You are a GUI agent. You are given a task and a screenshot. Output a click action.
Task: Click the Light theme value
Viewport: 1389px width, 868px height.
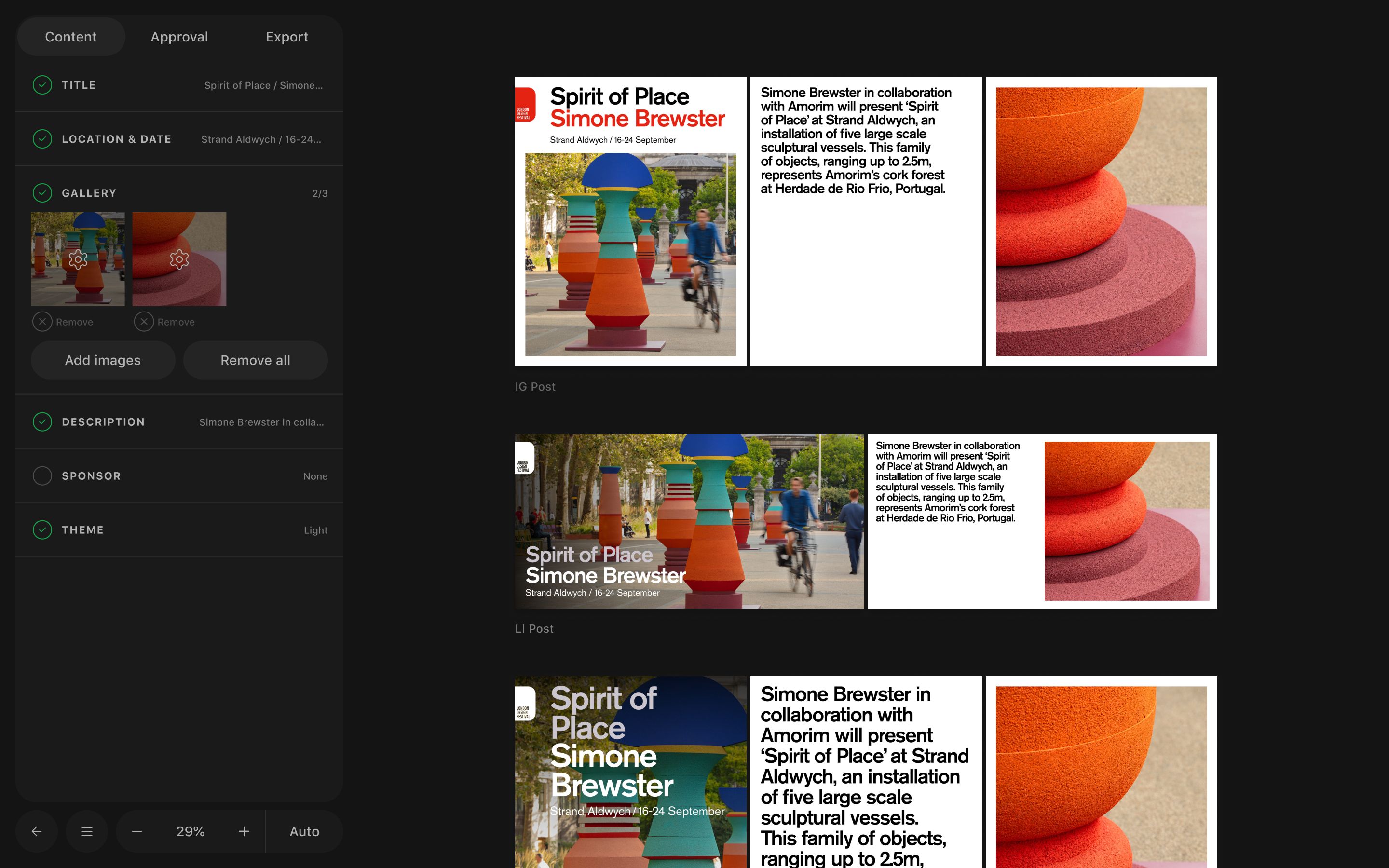coord(316,530)
